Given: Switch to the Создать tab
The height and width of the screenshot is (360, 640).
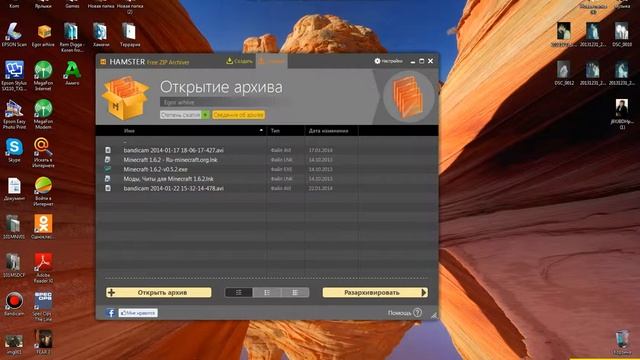Looking at the screenshot, I should [240, 61].
